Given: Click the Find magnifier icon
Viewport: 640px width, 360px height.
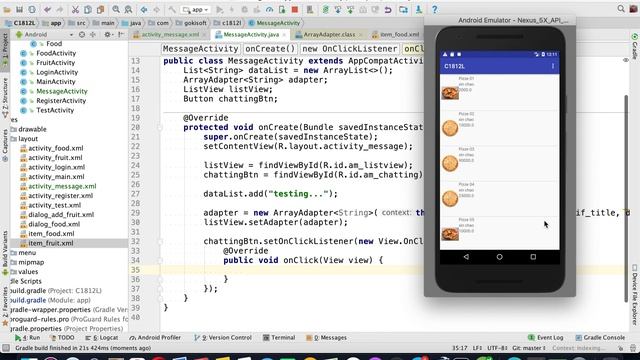Looking at the screenshot, I should (116, 9).
